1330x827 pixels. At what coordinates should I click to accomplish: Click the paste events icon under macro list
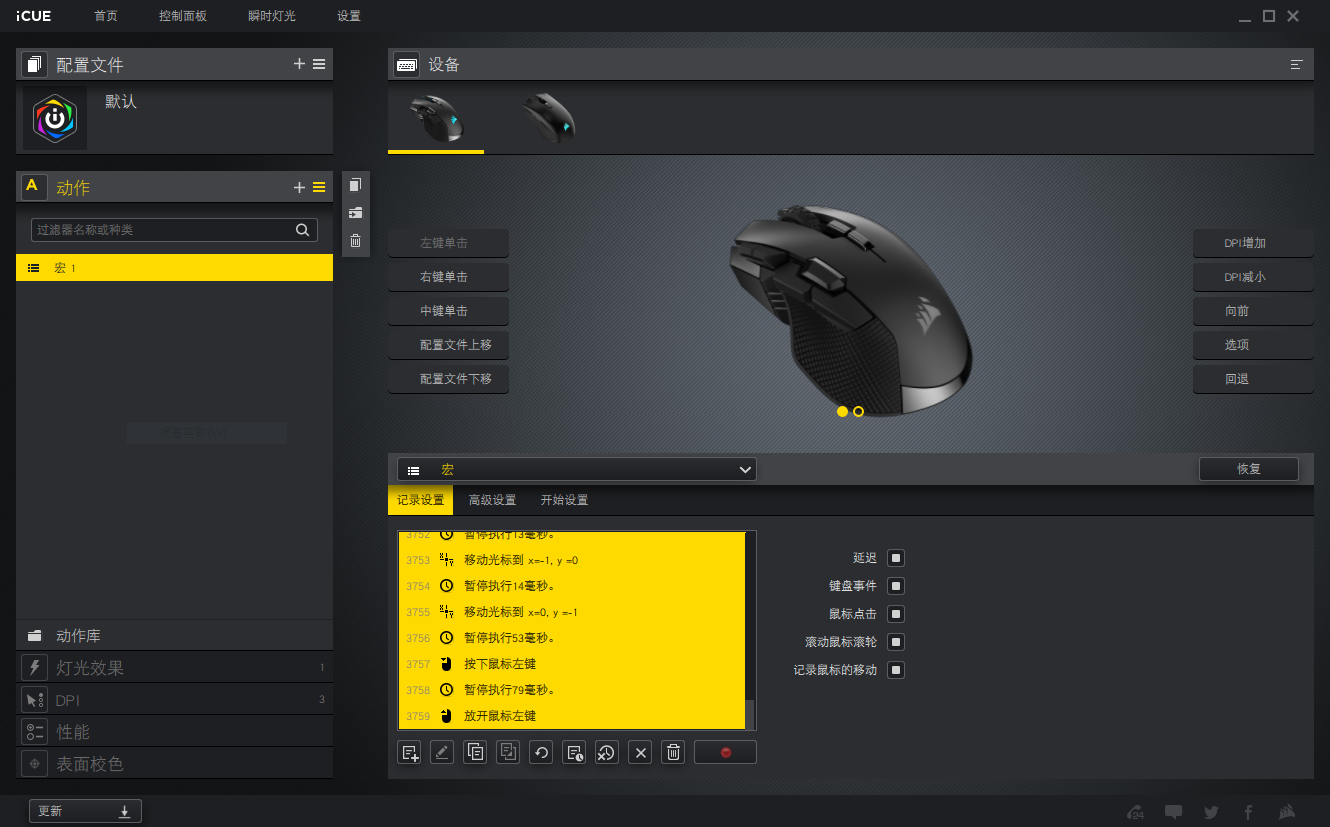tap(508, 753)
